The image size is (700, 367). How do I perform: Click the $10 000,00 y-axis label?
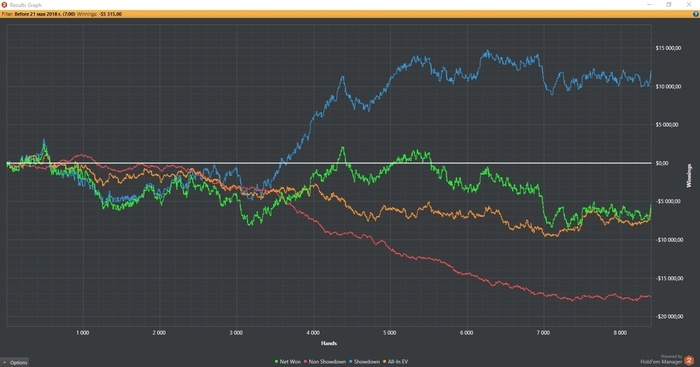pyautogui.click(x=668, y=87)
